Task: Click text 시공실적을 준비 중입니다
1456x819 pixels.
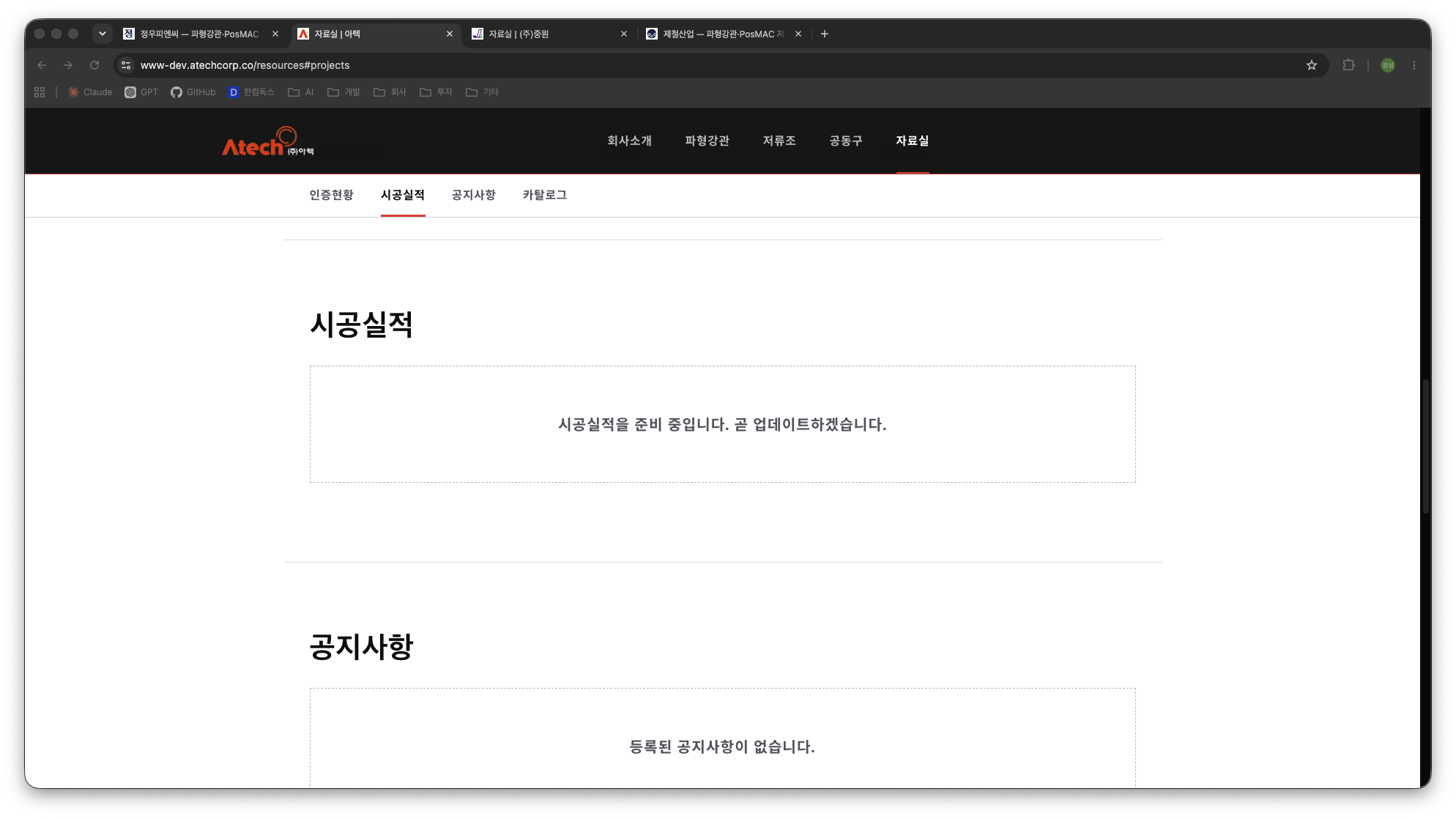Action: (x=643, y=424)
